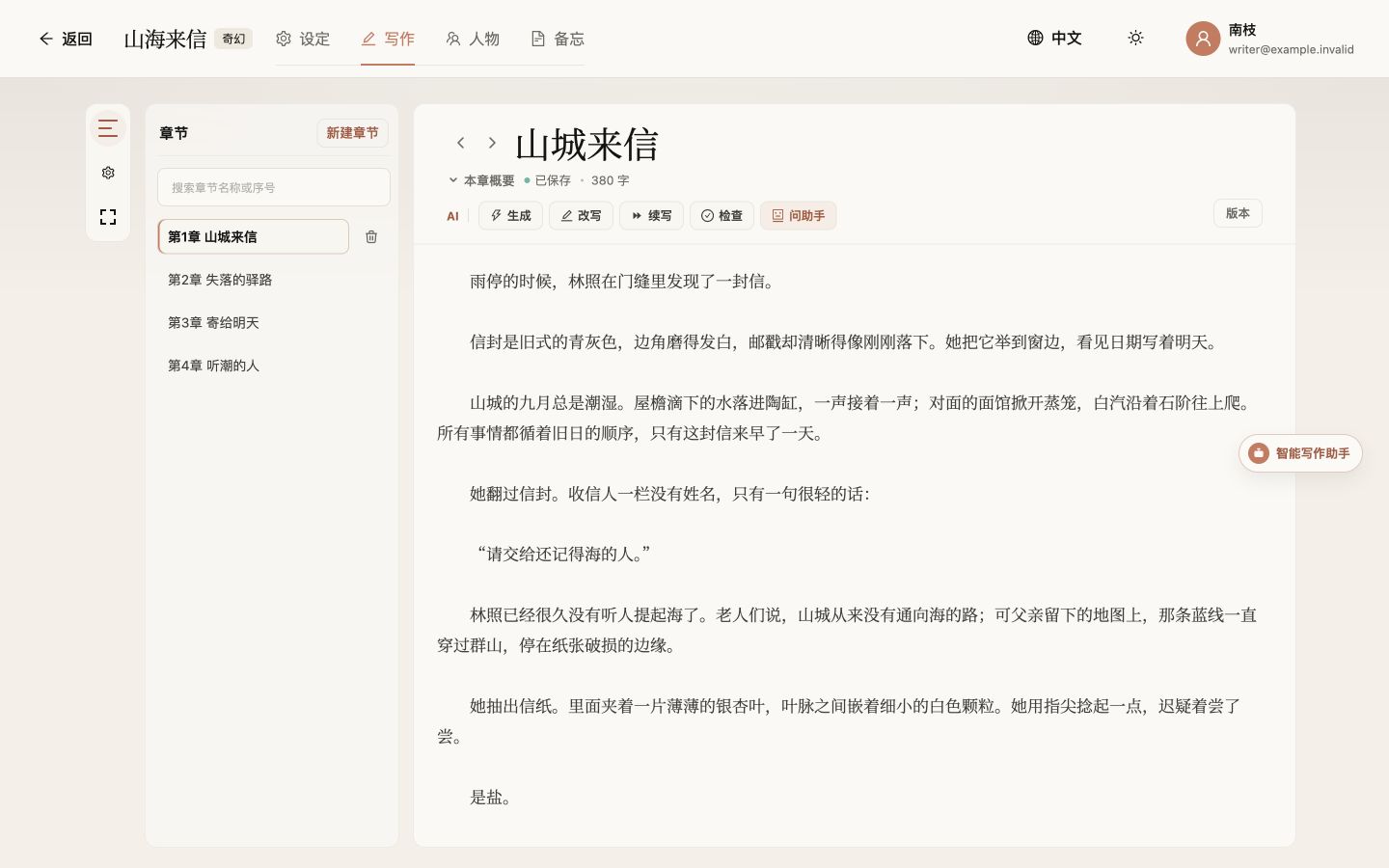Click the 改写 rewrite button

581,215
